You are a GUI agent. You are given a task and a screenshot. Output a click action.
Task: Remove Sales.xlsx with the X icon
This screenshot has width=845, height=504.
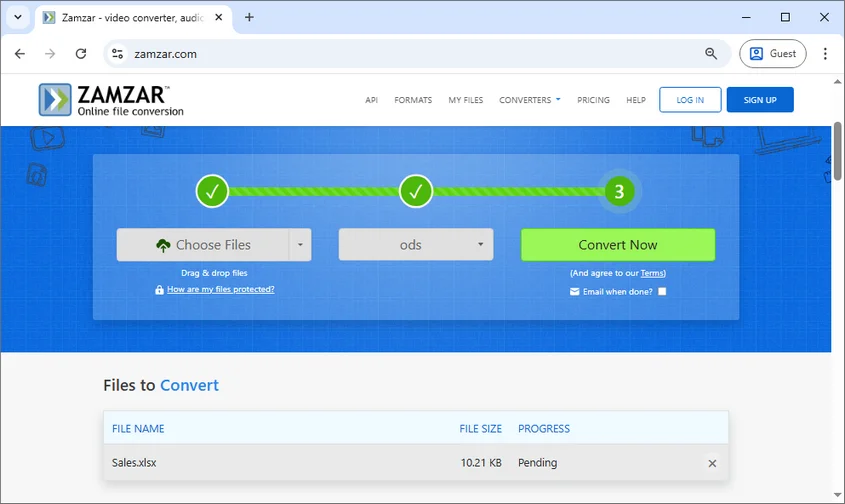712,464
